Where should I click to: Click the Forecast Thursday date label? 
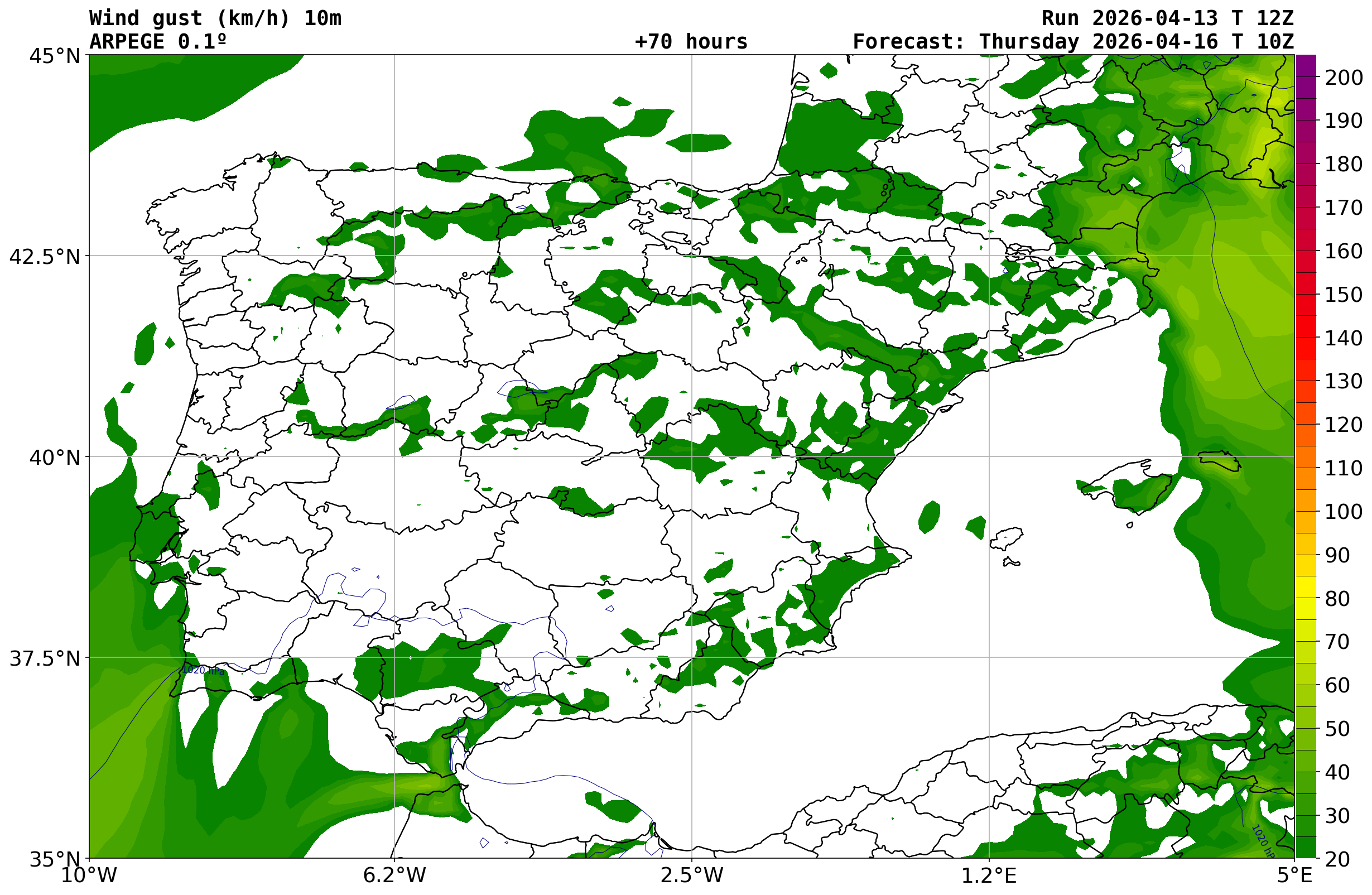click(x=1073, y=41)
